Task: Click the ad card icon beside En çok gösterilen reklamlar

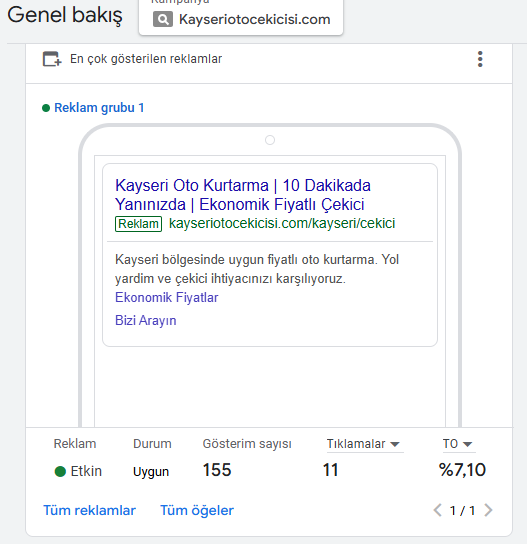Action: pos(52,59)
